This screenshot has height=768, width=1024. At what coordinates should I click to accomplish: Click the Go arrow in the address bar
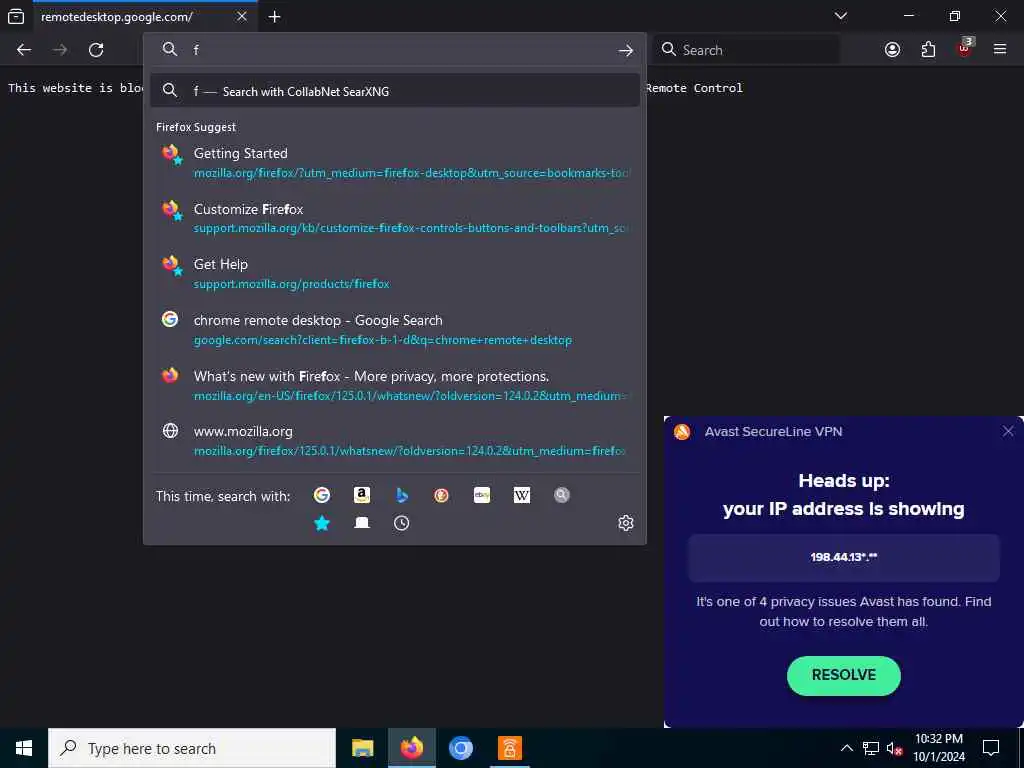[x=626, y=50]
